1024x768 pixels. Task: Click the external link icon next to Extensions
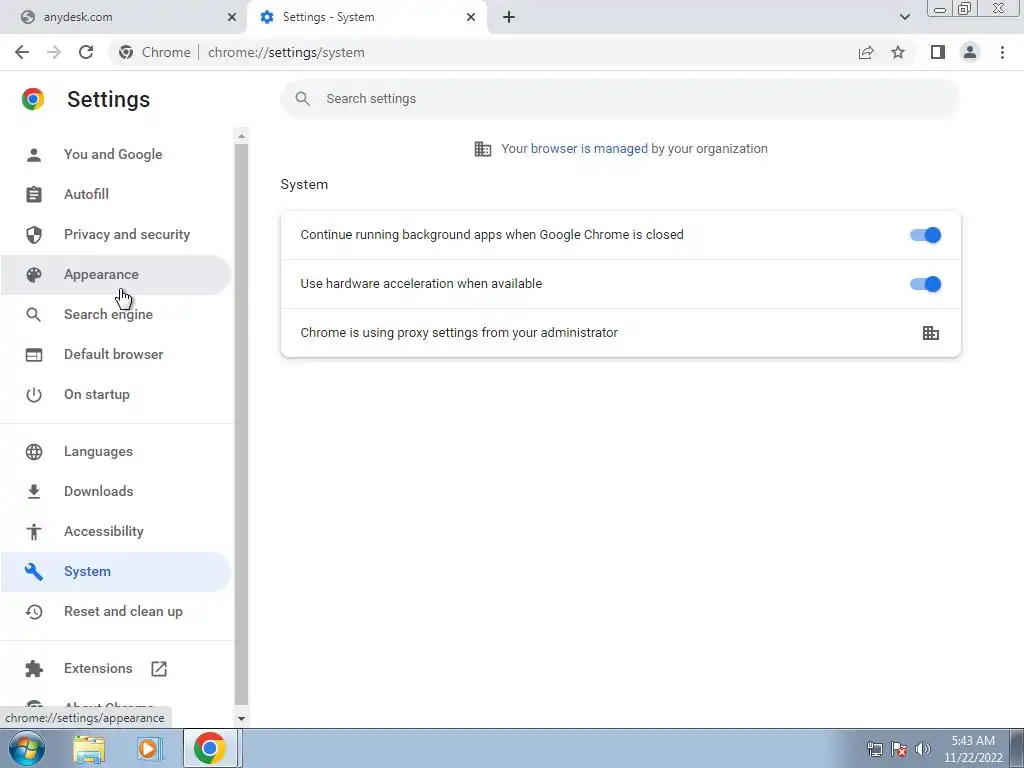(x=159, y=669)
